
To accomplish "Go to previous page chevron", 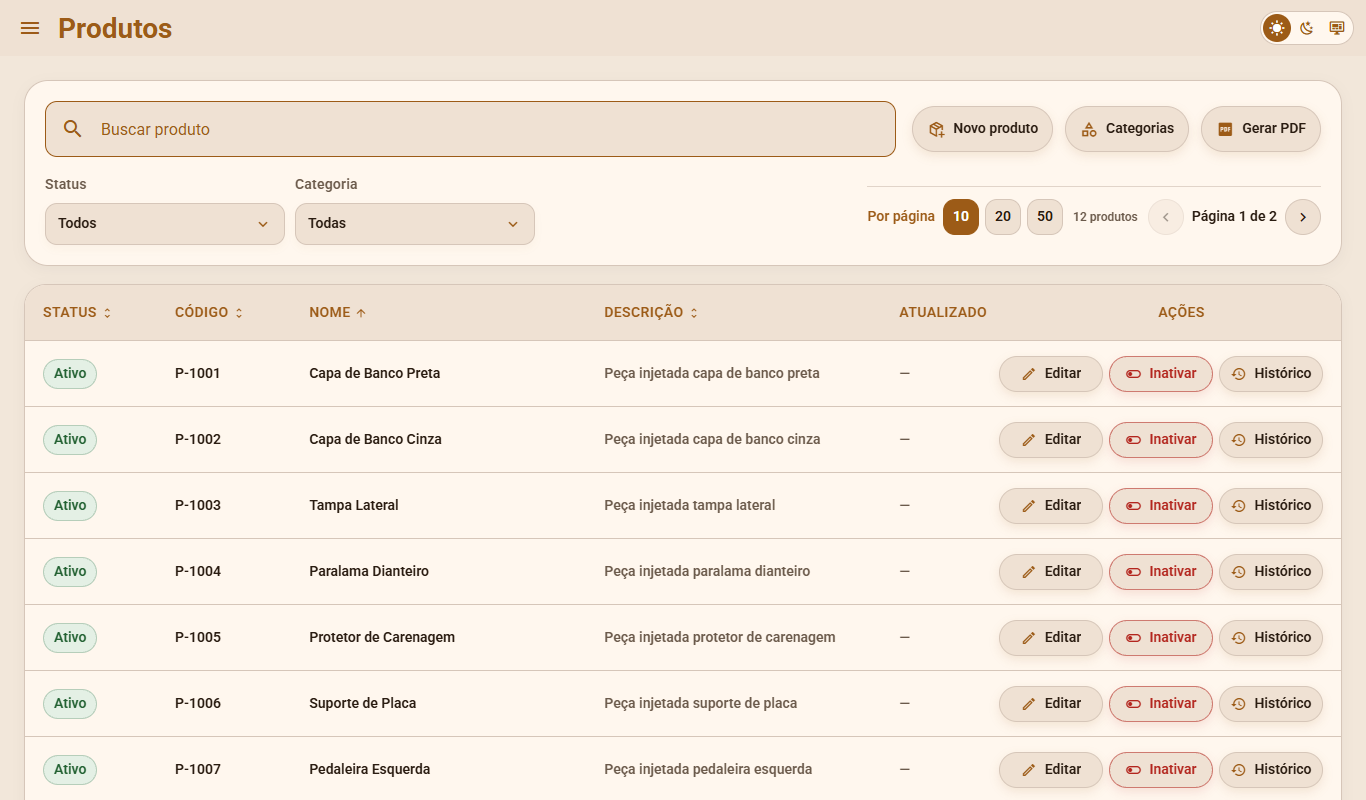I will [1166, 217].
